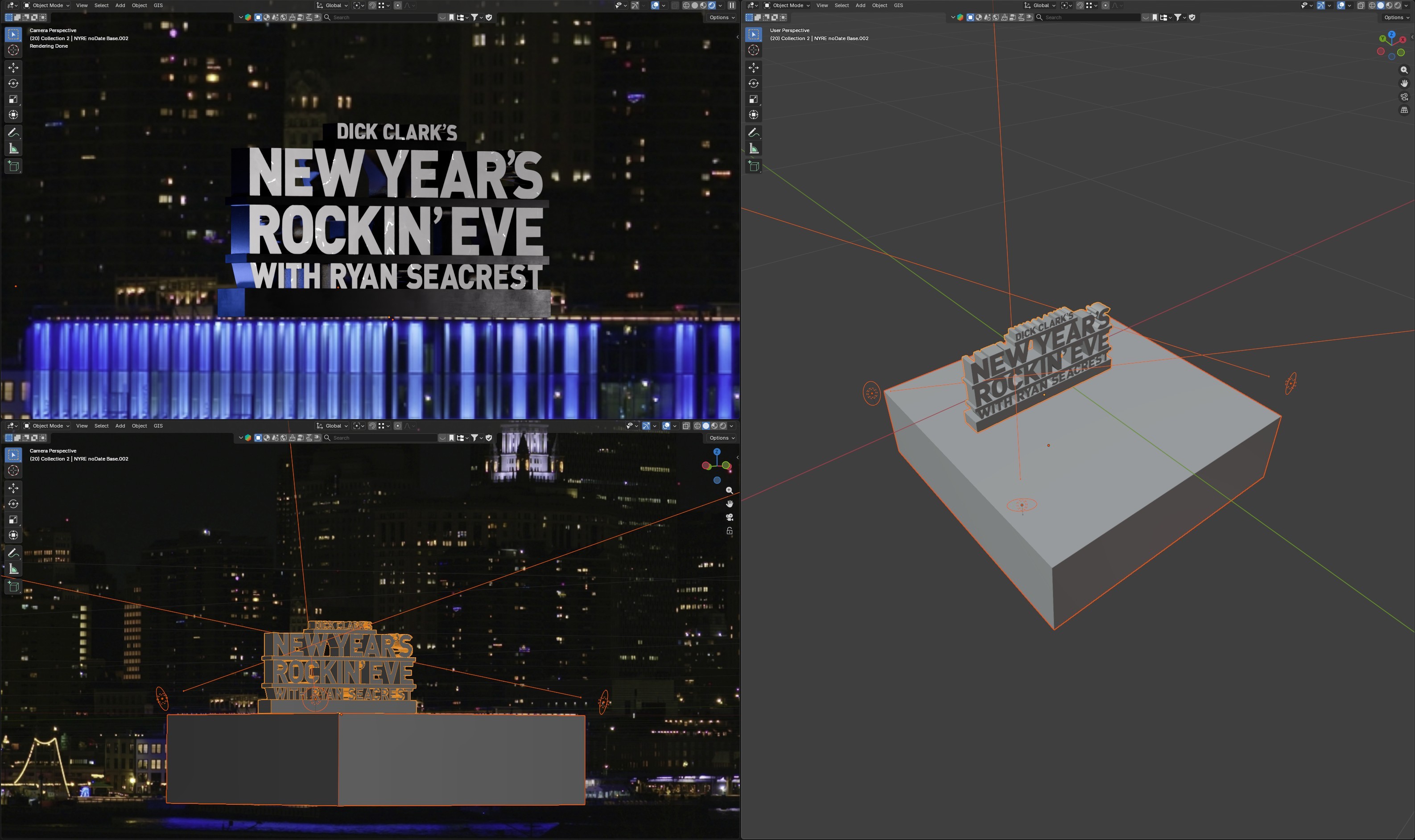This screenshot has width=1415, height=840.
Task: Toggle X-ray mode in the right viewport
Action: 1361,5
